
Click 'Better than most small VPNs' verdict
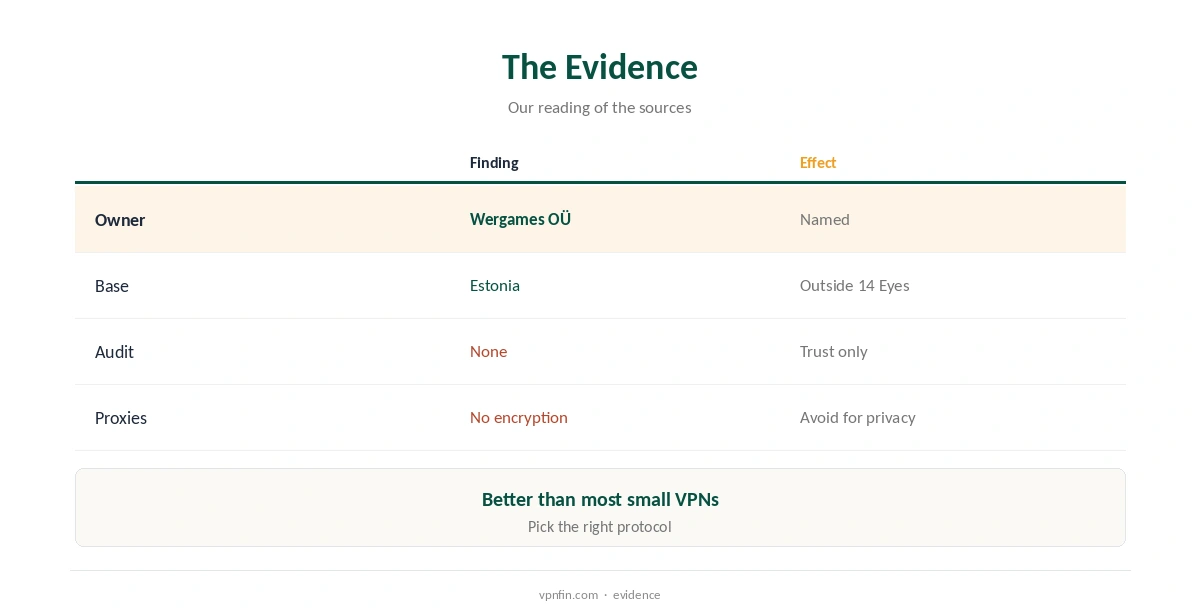(600, 499)
